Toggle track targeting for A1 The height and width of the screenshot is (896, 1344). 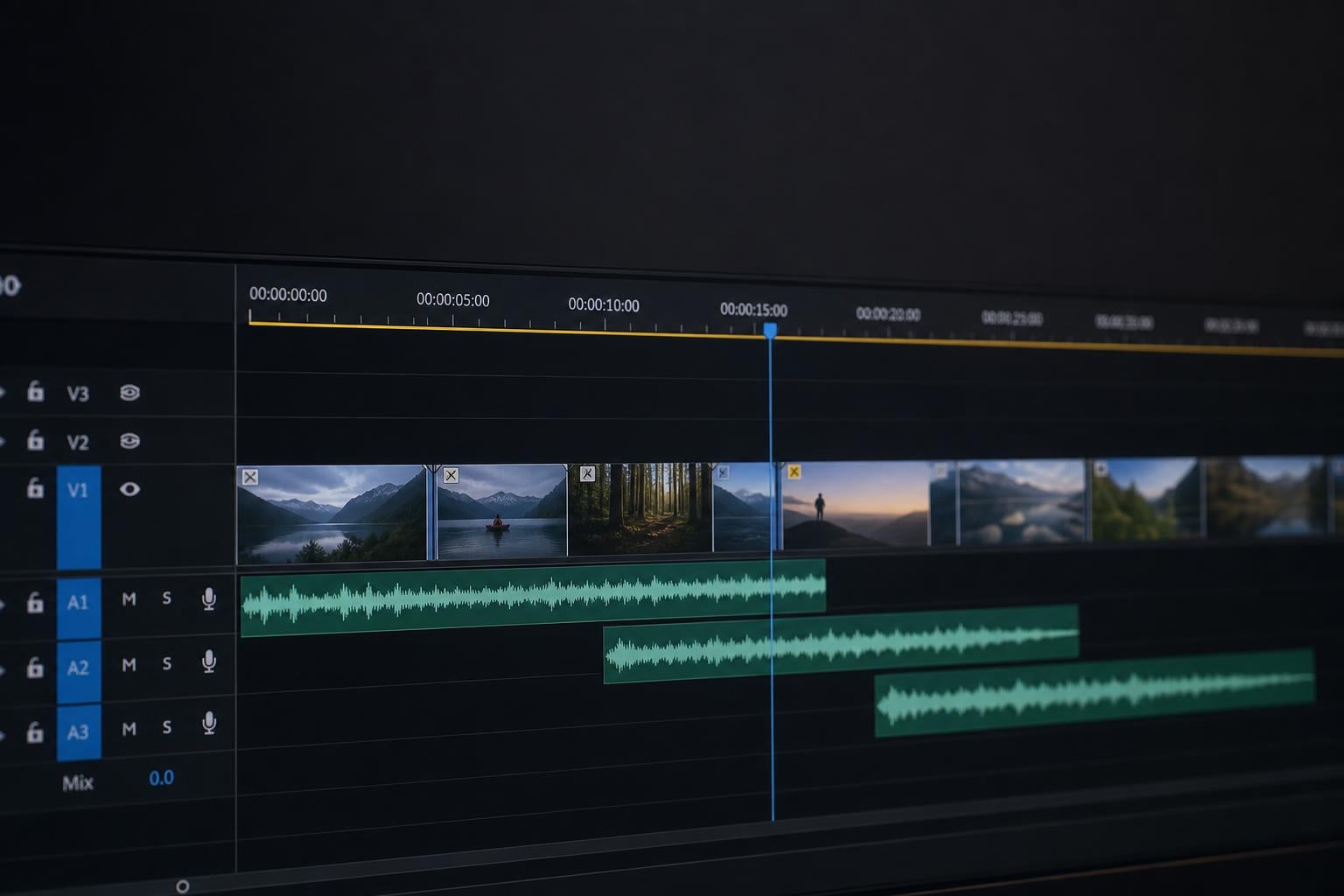pyautogui.click(x=79, y=608)
